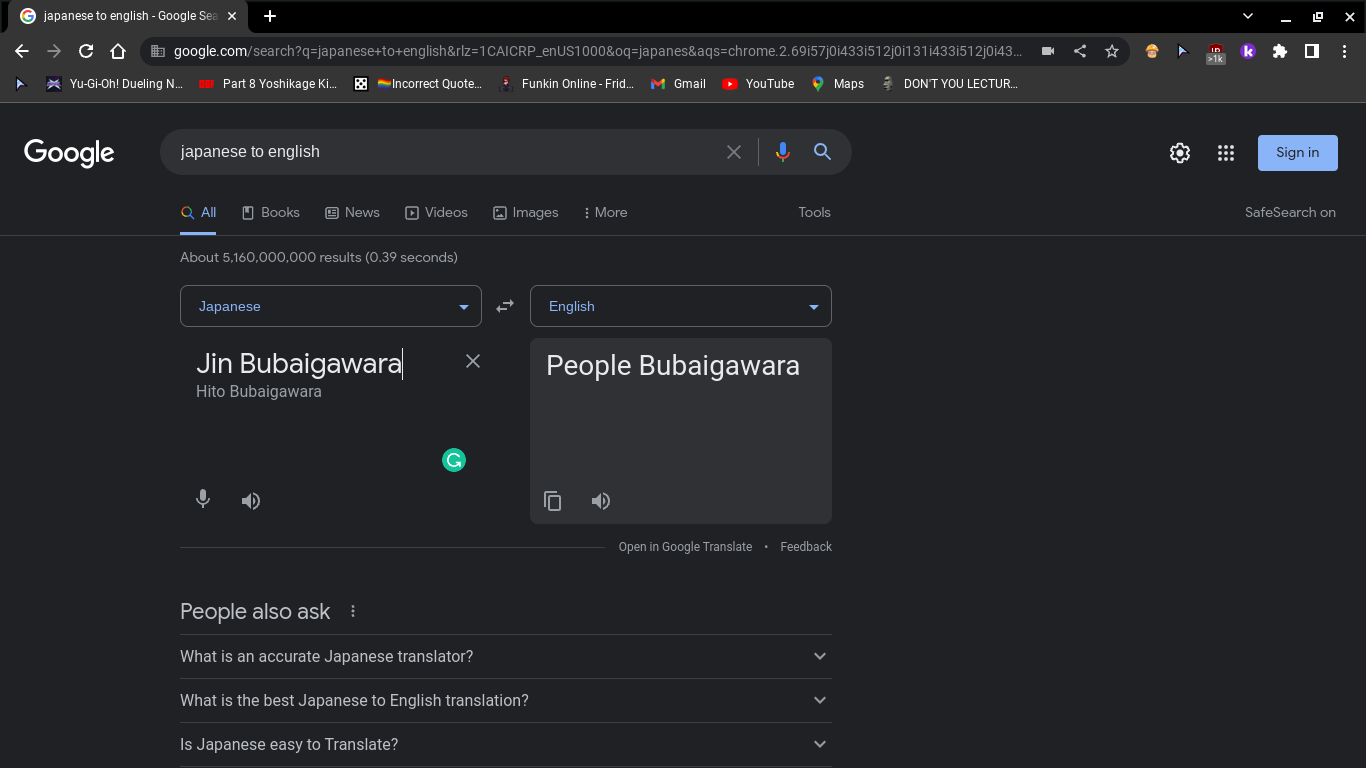Click the Google search input field
This screenshot has height=768, width=1366.
pos(440,152)
